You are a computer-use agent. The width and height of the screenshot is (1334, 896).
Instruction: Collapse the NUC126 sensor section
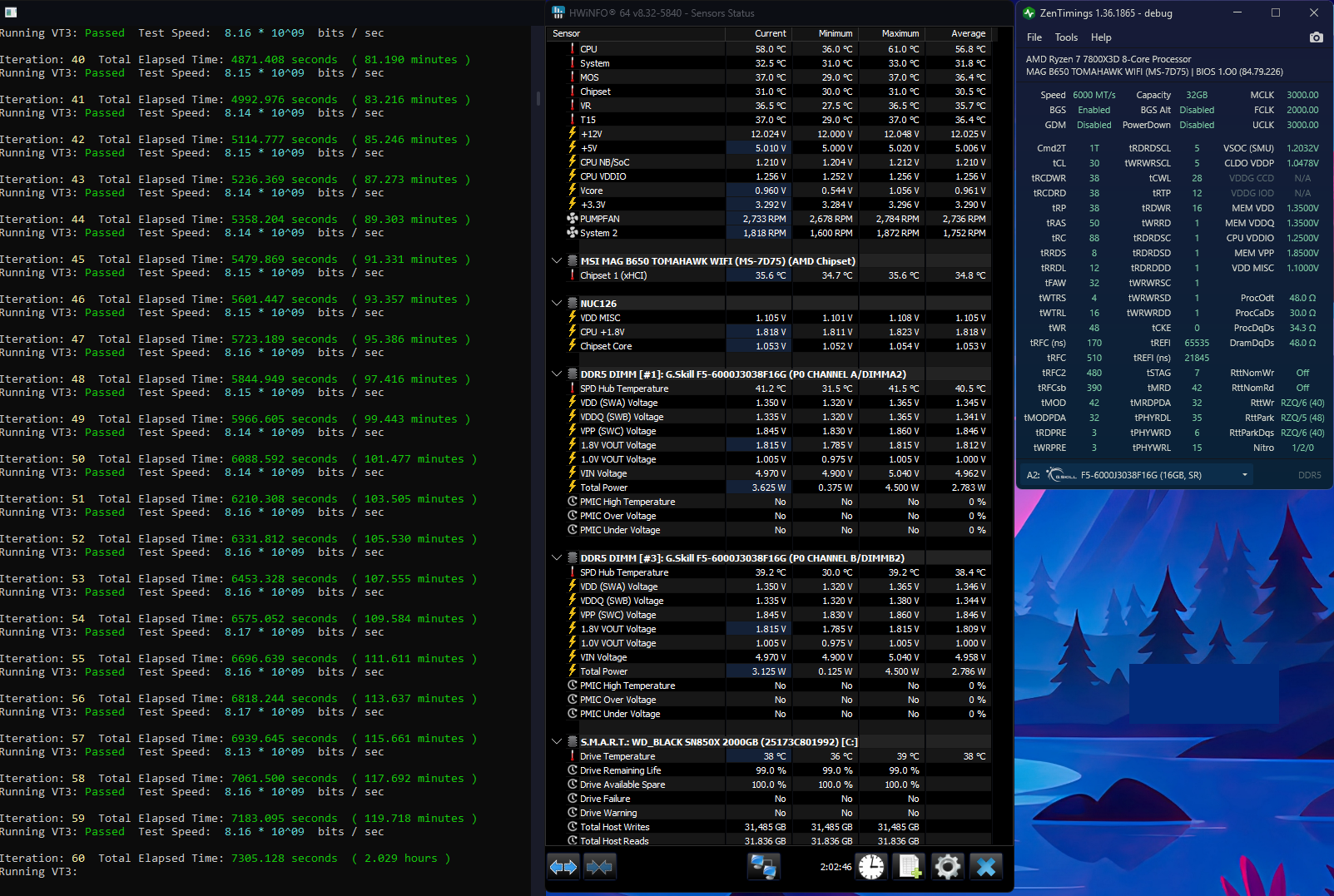(557, 304)
